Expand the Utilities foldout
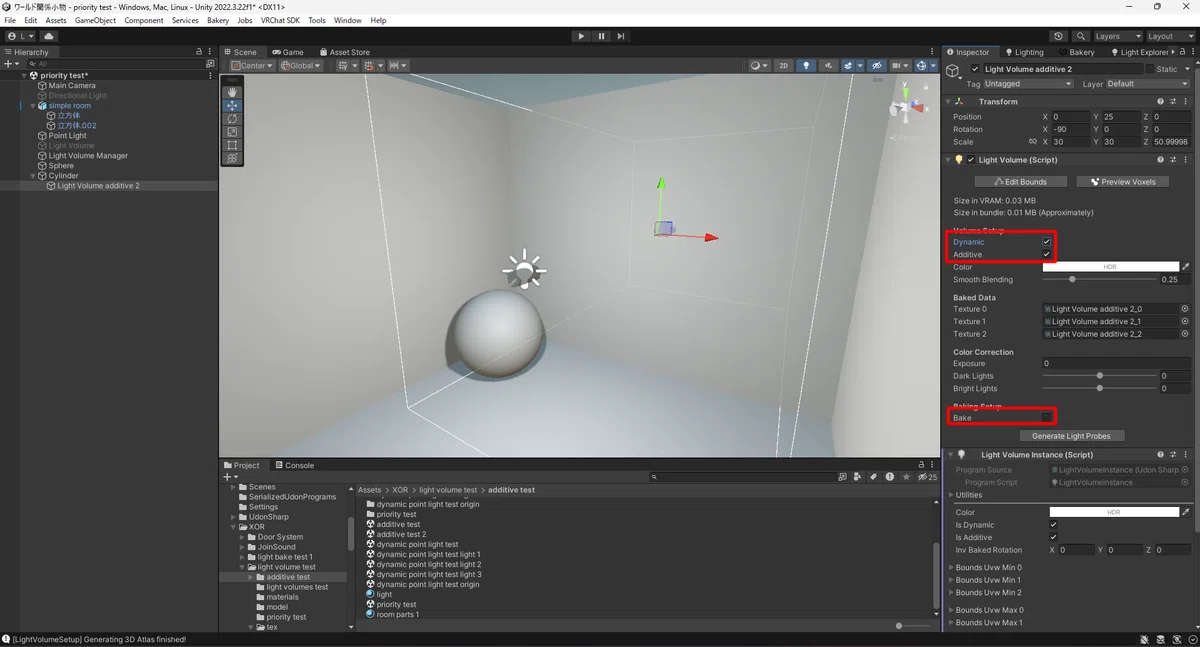This screenshot has height=647, width=1200. point(951,495)
